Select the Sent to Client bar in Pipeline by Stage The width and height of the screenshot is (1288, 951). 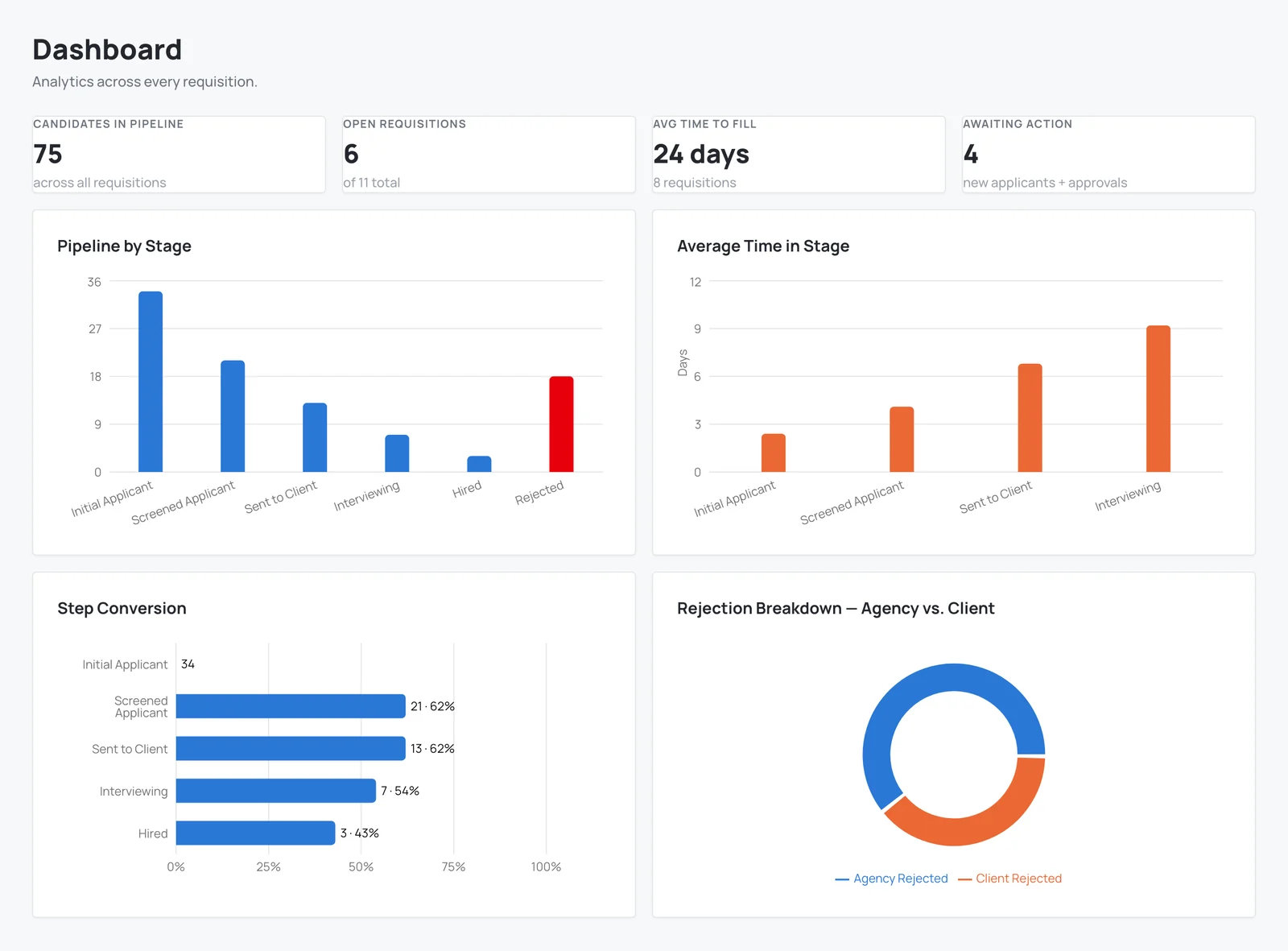(315, 437)
